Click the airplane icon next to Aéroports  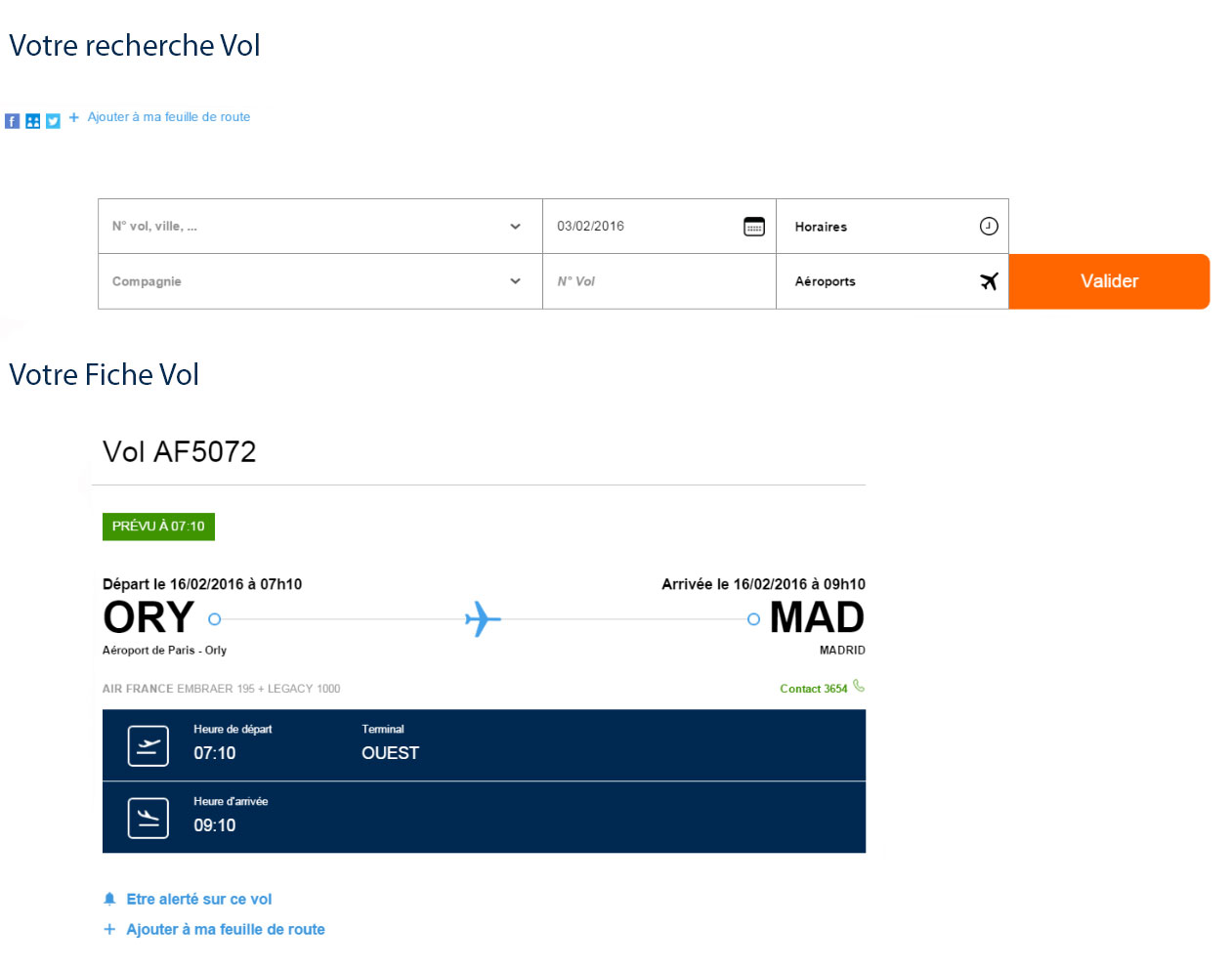pyautogui.click(x=989, y=281)
